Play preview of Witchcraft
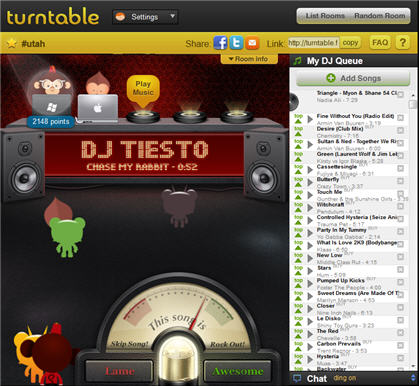 (x=310, y=207)
